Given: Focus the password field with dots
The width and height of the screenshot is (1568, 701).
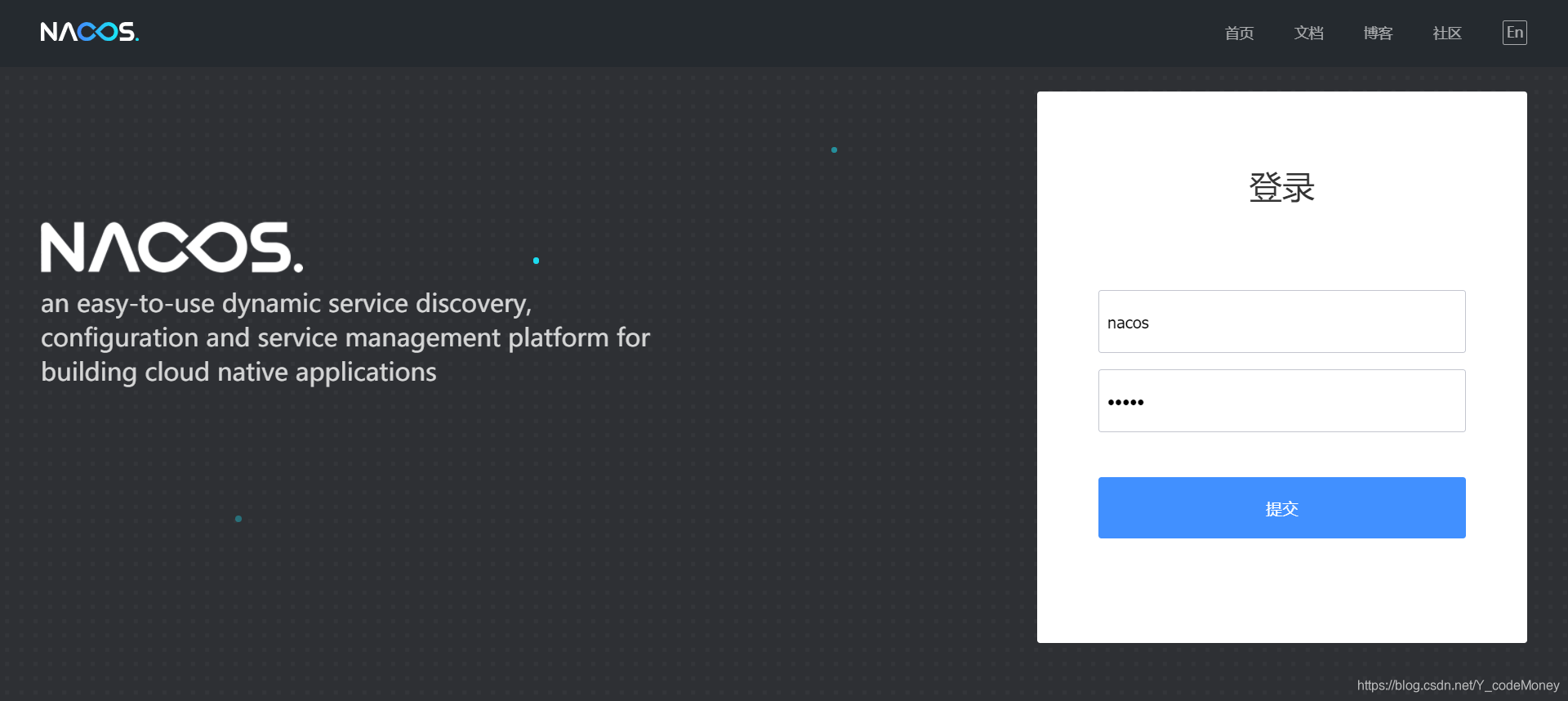Looking at the screenshot, I should [1282, 401].
